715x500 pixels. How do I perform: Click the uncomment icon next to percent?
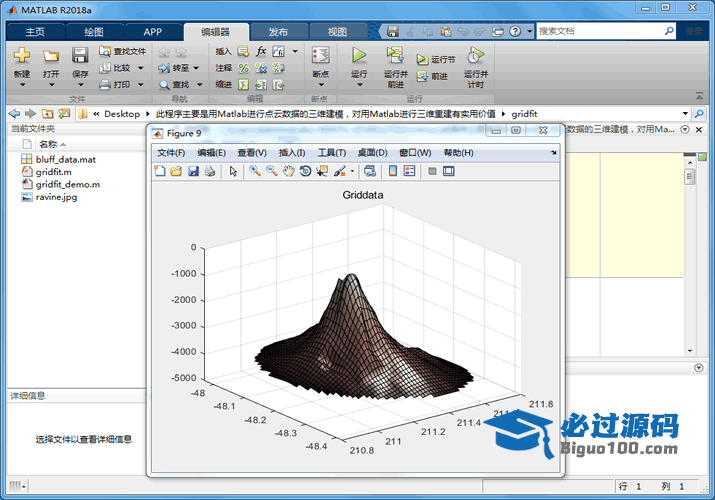coord(261,68)
